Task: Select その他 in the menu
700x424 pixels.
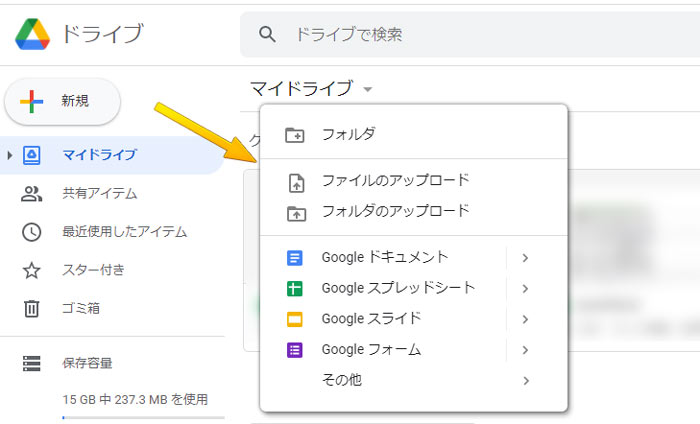Action: [x=413, y=380]
